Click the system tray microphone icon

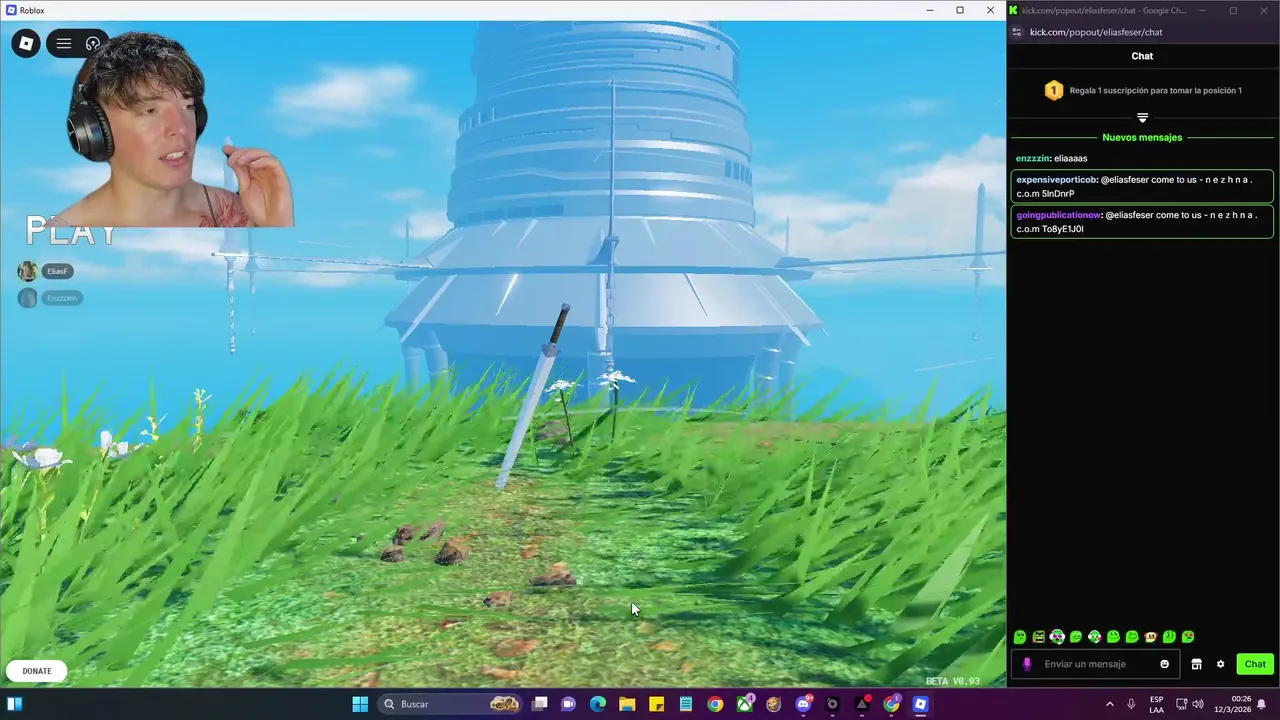click(1131, 704)
